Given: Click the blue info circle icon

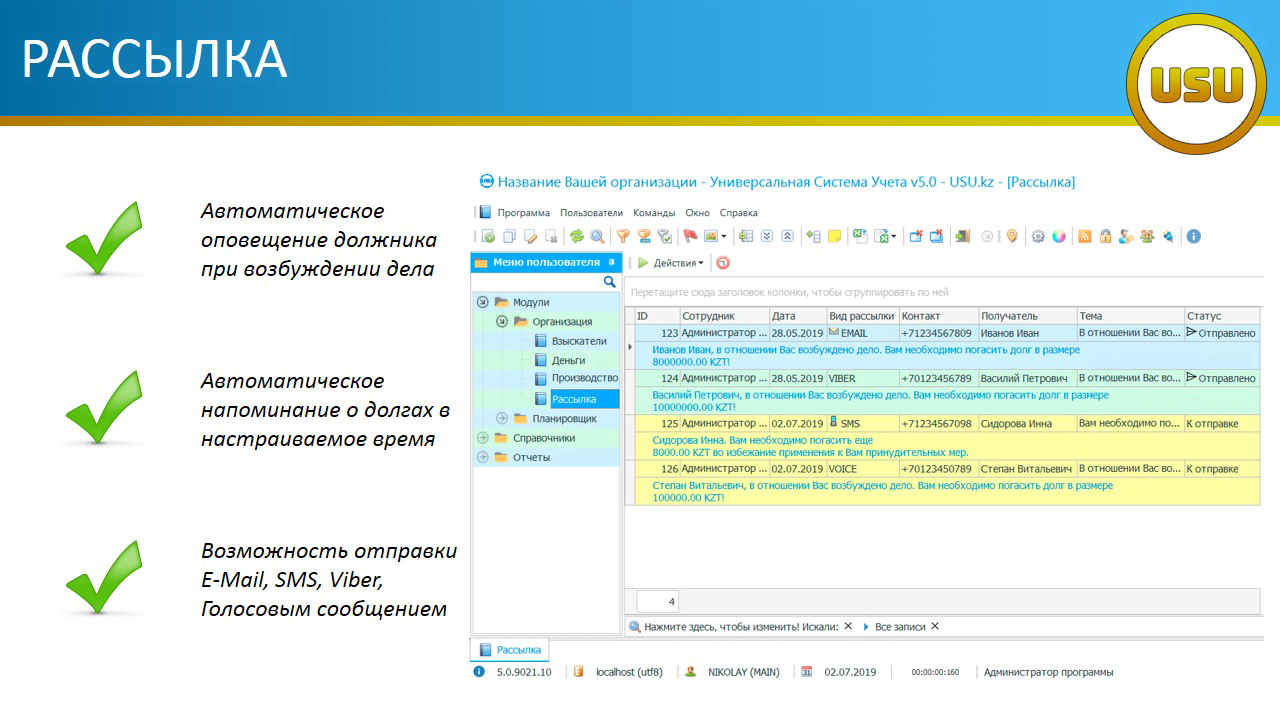Looking at the screenshot, I should [x=1193, y=236].
